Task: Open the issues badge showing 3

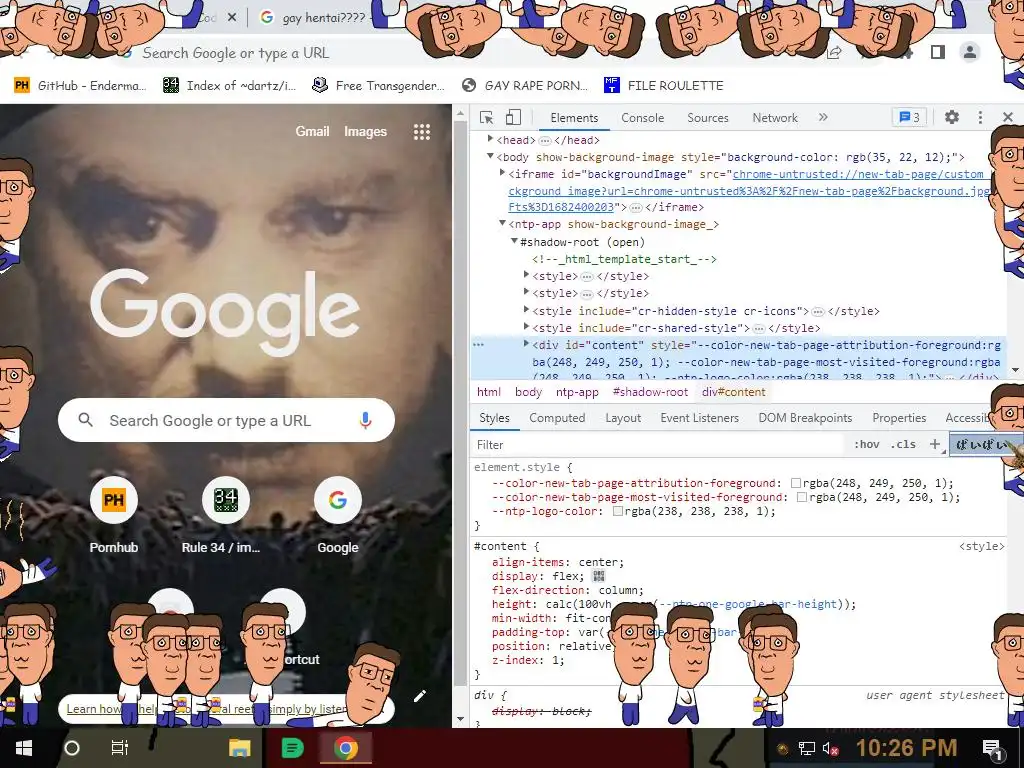Action: coord(909,117)
